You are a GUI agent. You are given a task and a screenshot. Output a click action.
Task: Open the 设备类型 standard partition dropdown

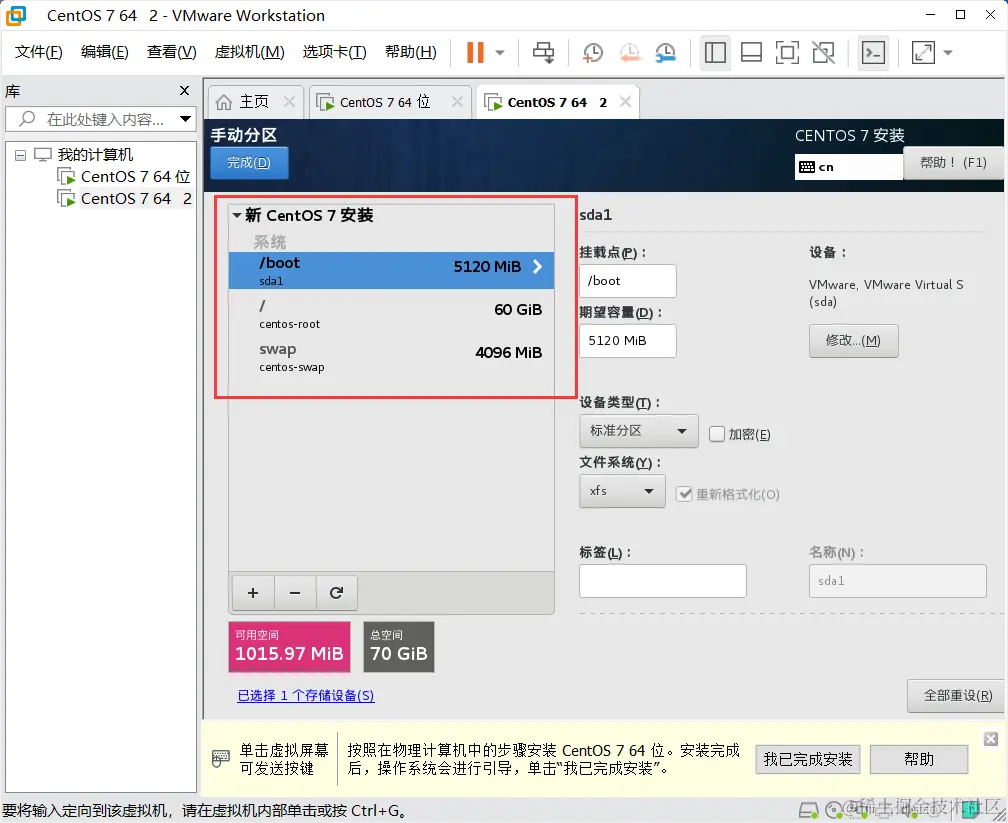638,431
